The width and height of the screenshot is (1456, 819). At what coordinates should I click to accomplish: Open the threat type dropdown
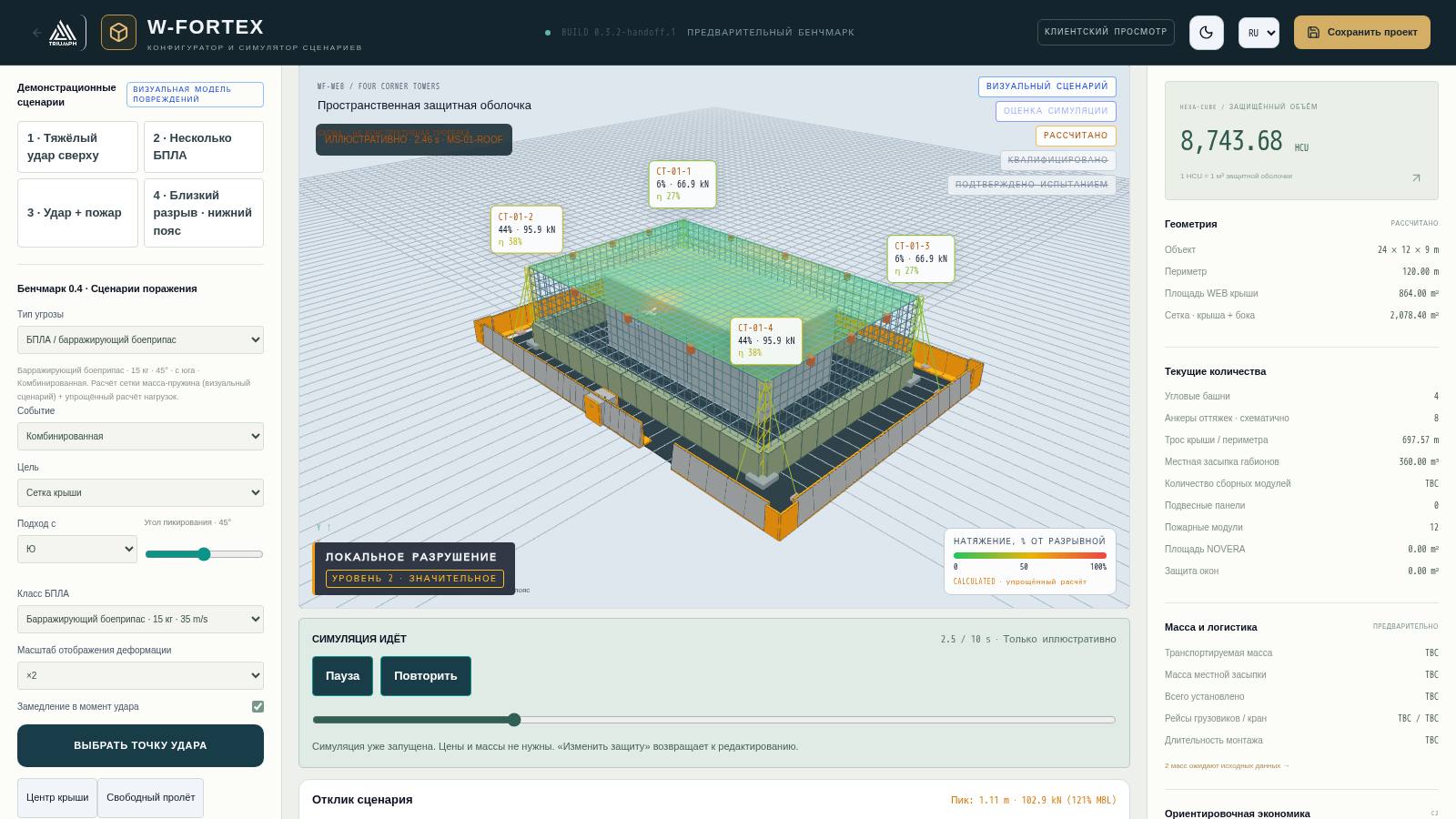(x=140, y=339)
